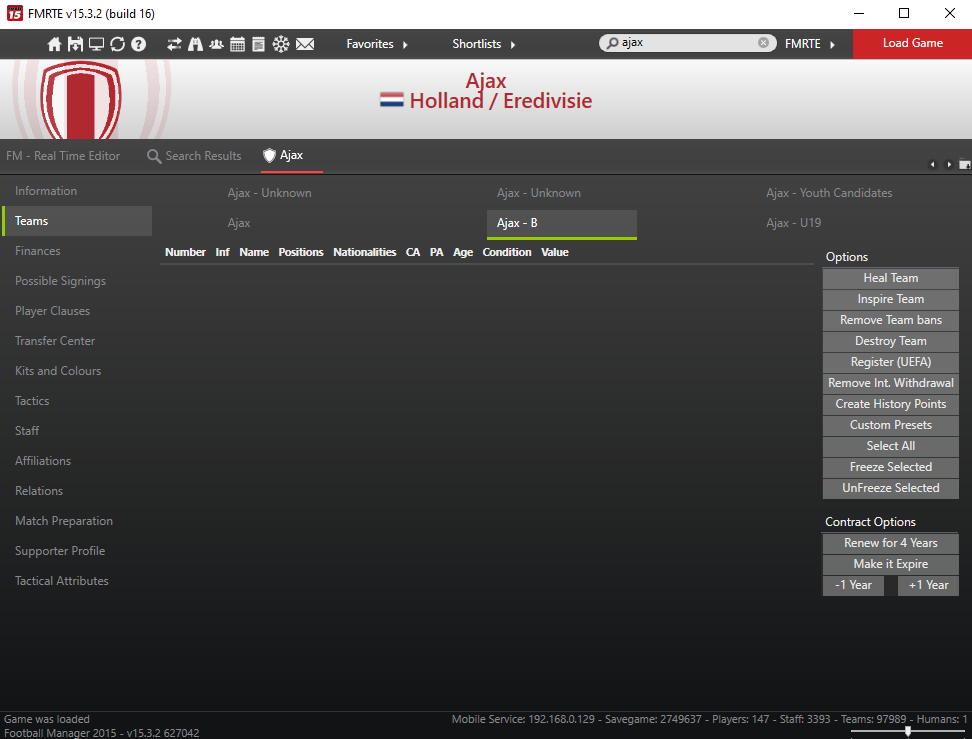Click the Destroy Team button
This screenshot has height=739, width=972.
890,341
